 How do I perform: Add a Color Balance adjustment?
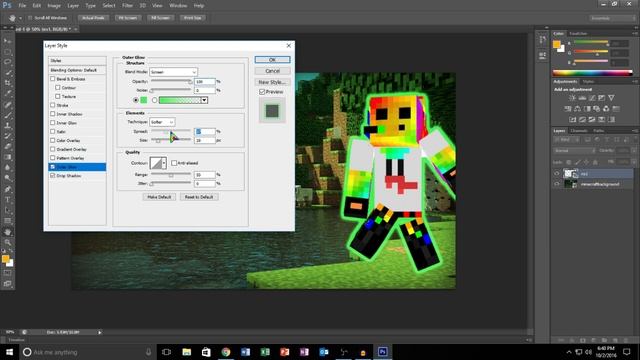pos(578,109)
